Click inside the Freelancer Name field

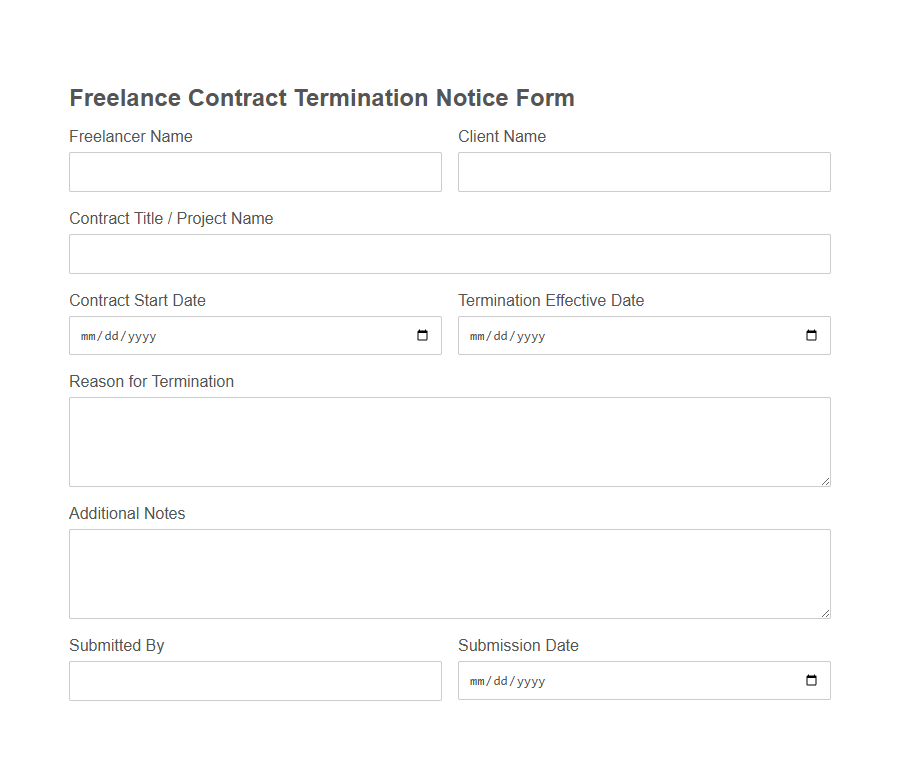pos(255,171)
